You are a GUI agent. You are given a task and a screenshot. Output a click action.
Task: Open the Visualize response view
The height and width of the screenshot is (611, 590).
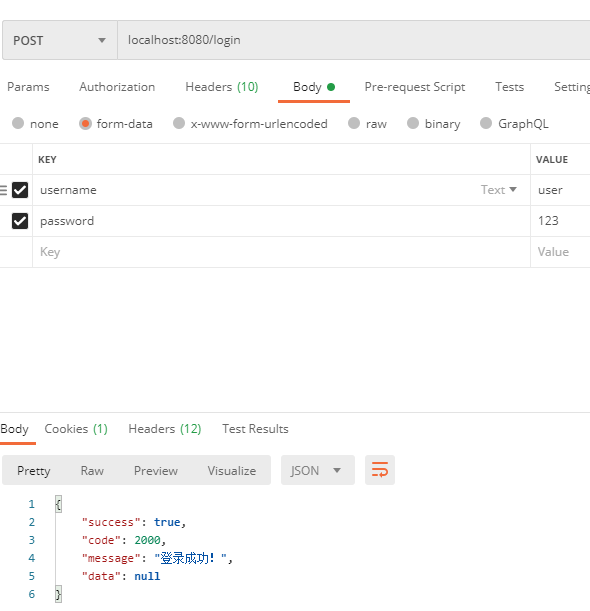[x=231, y=471]
